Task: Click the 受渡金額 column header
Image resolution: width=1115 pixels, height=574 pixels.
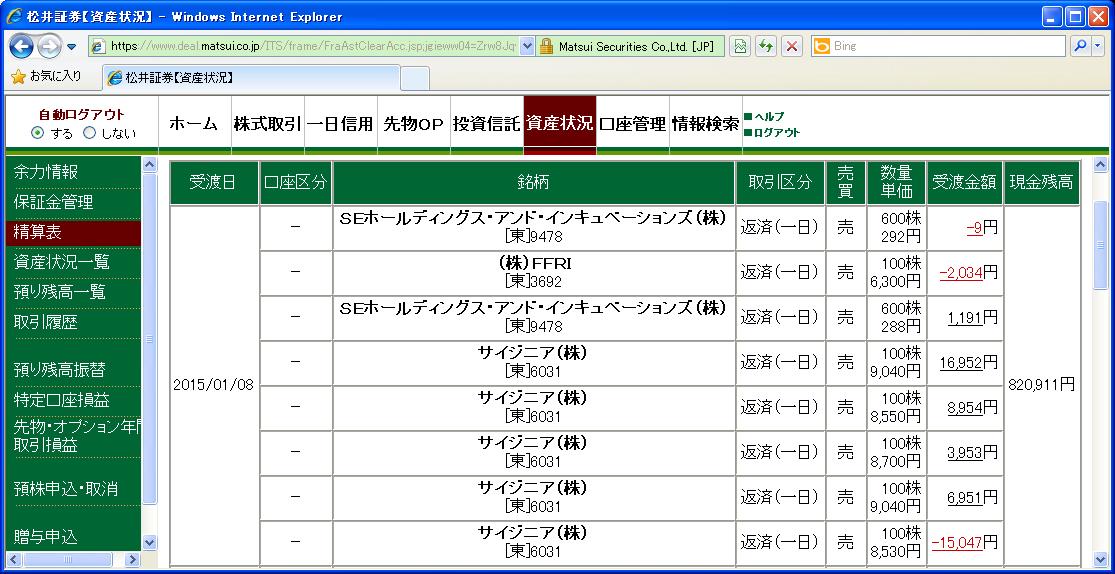Action: pyautogui.click(x=965, y=183)
